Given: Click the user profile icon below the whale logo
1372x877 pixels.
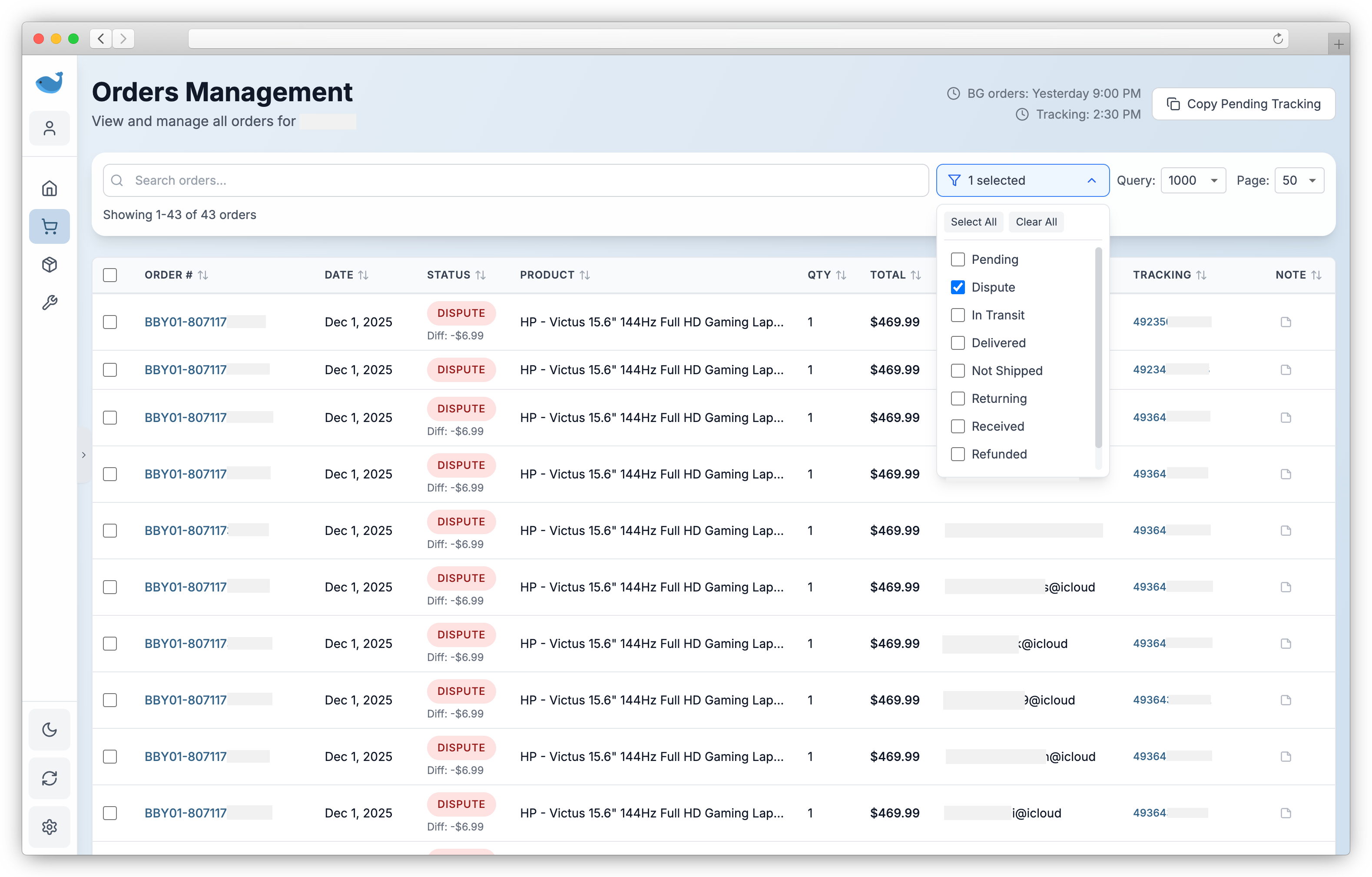Looking at the screenshot, I should pyautogui.click(x=50, y=128).
